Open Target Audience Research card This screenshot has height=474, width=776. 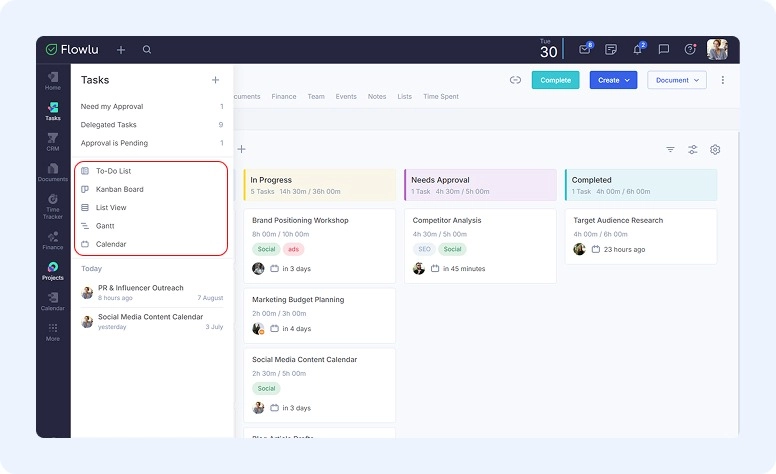tap(641, 237)
